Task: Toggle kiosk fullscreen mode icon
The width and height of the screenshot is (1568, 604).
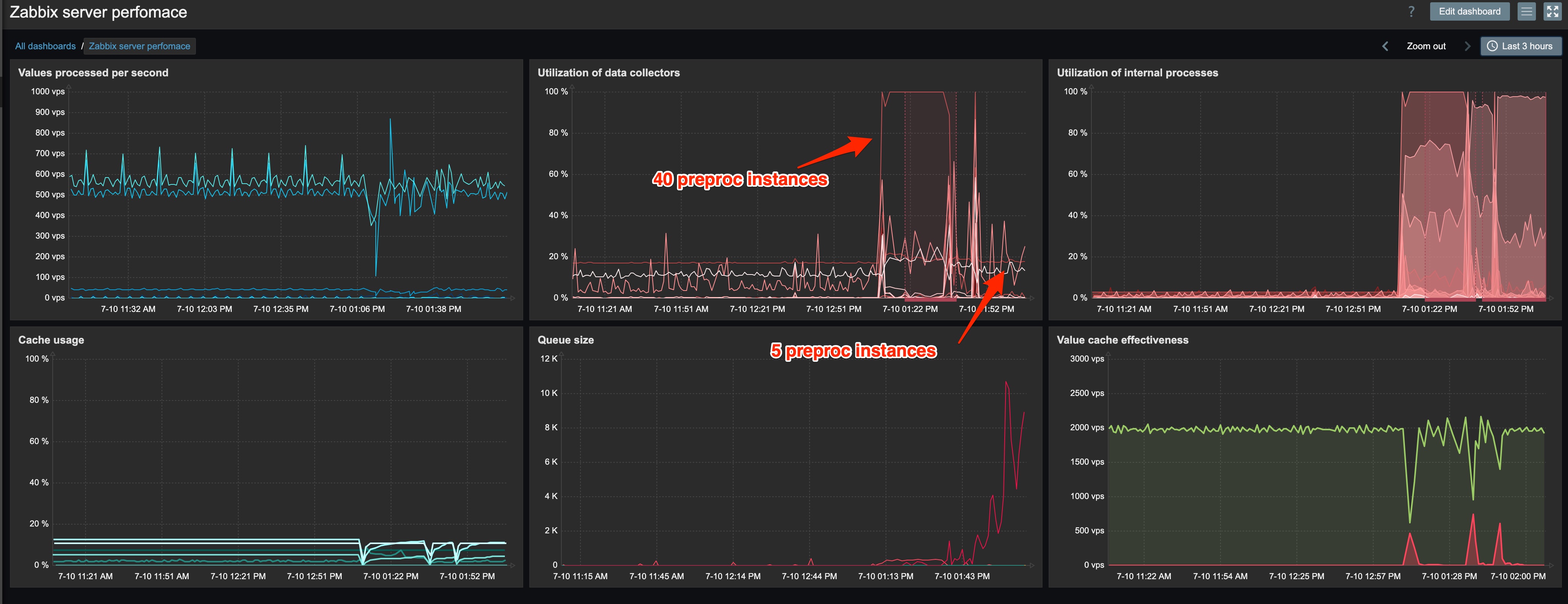Action: coord(1552,11)
